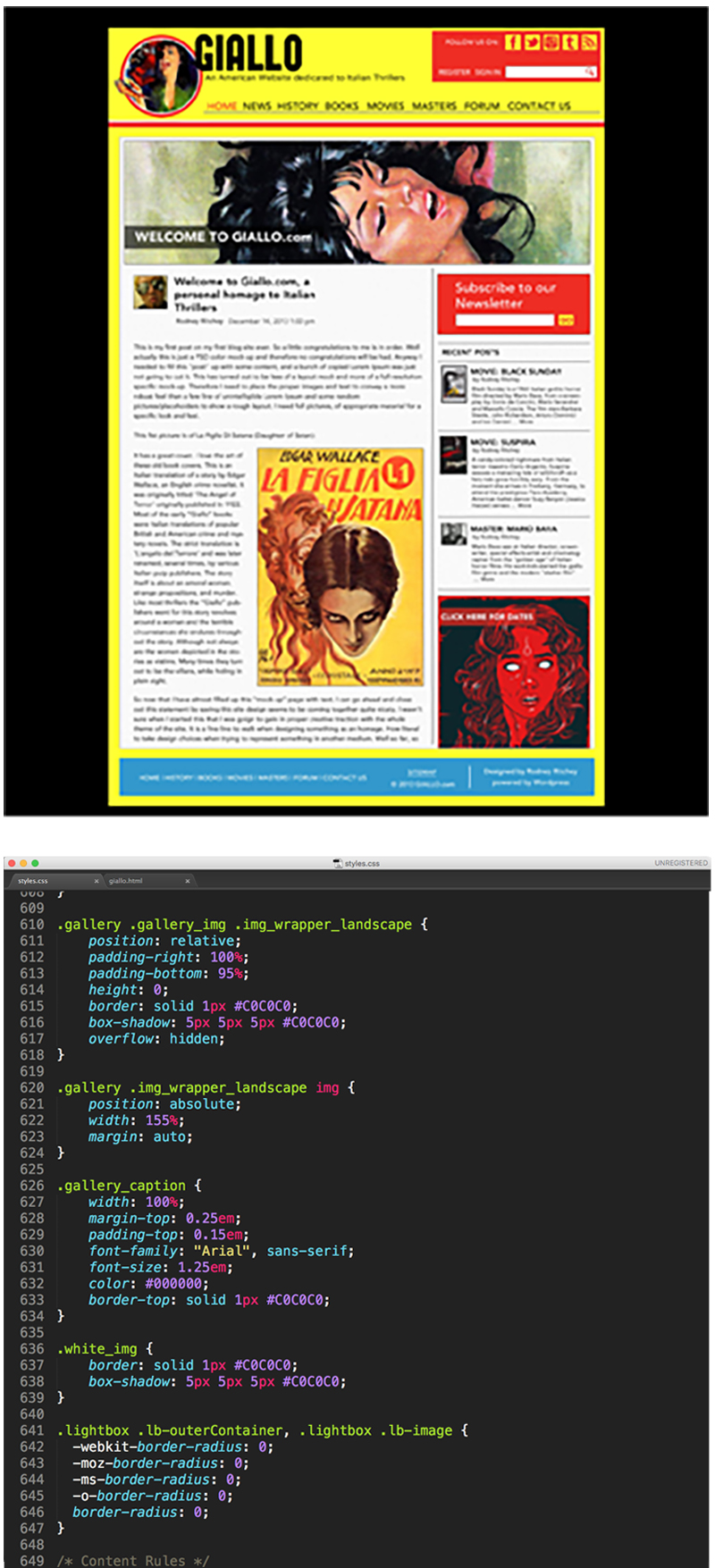Click 'width: 155%;' on line 622

(136, 1120)
